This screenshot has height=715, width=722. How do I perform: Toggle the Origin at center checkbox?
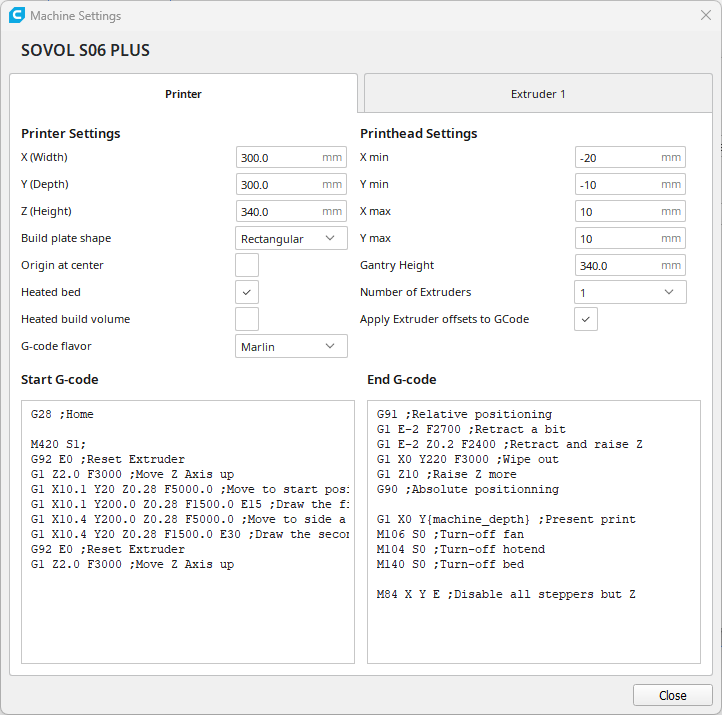pyautogui.click(x=247, y=265)
